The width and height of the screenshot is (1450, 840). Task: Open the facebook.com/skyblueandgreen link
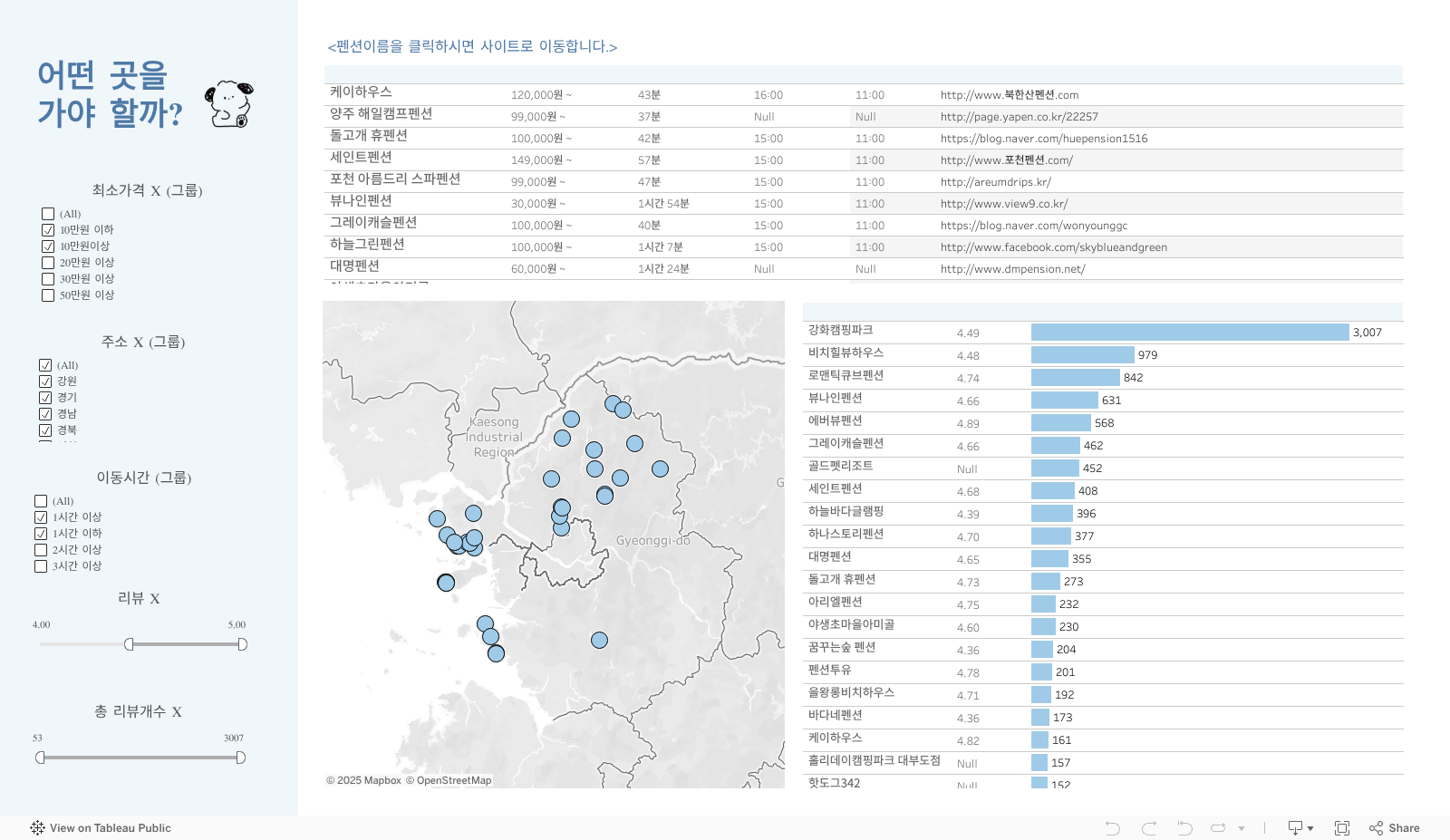(1054, 247)
